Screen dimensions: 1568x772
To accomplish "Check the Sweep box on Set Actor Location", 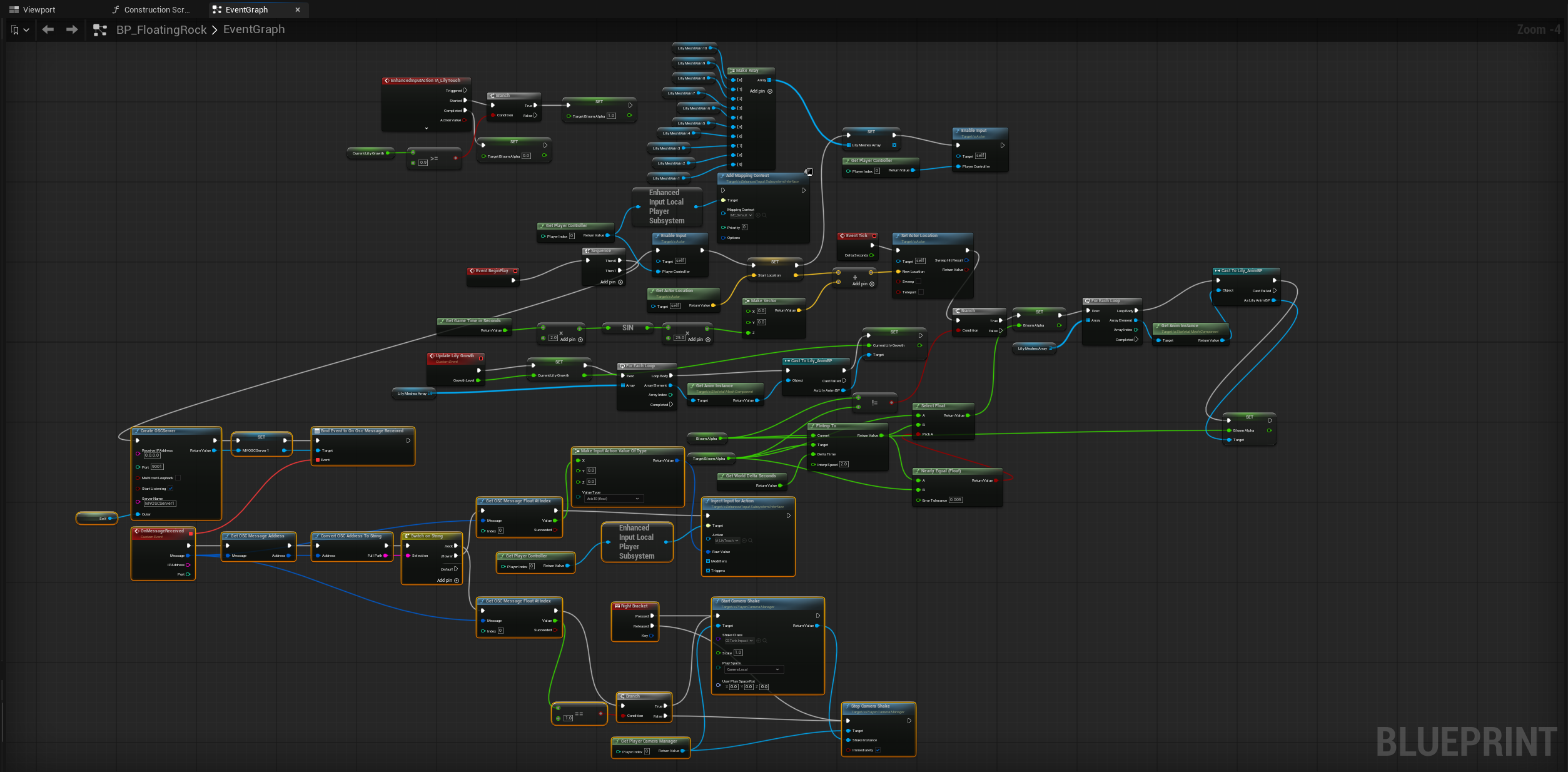I will point(918,282).
